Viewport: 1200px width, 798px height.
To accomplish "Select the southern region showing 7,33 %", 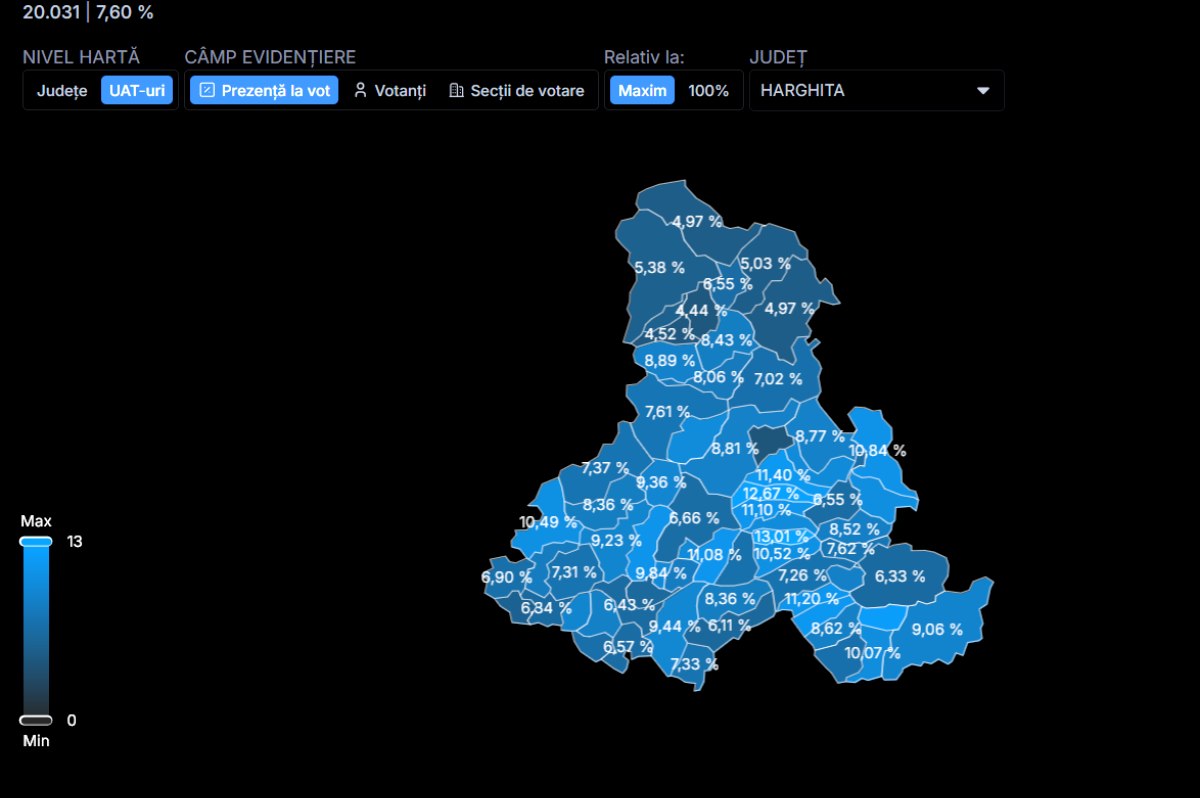I will coord(693,664).
